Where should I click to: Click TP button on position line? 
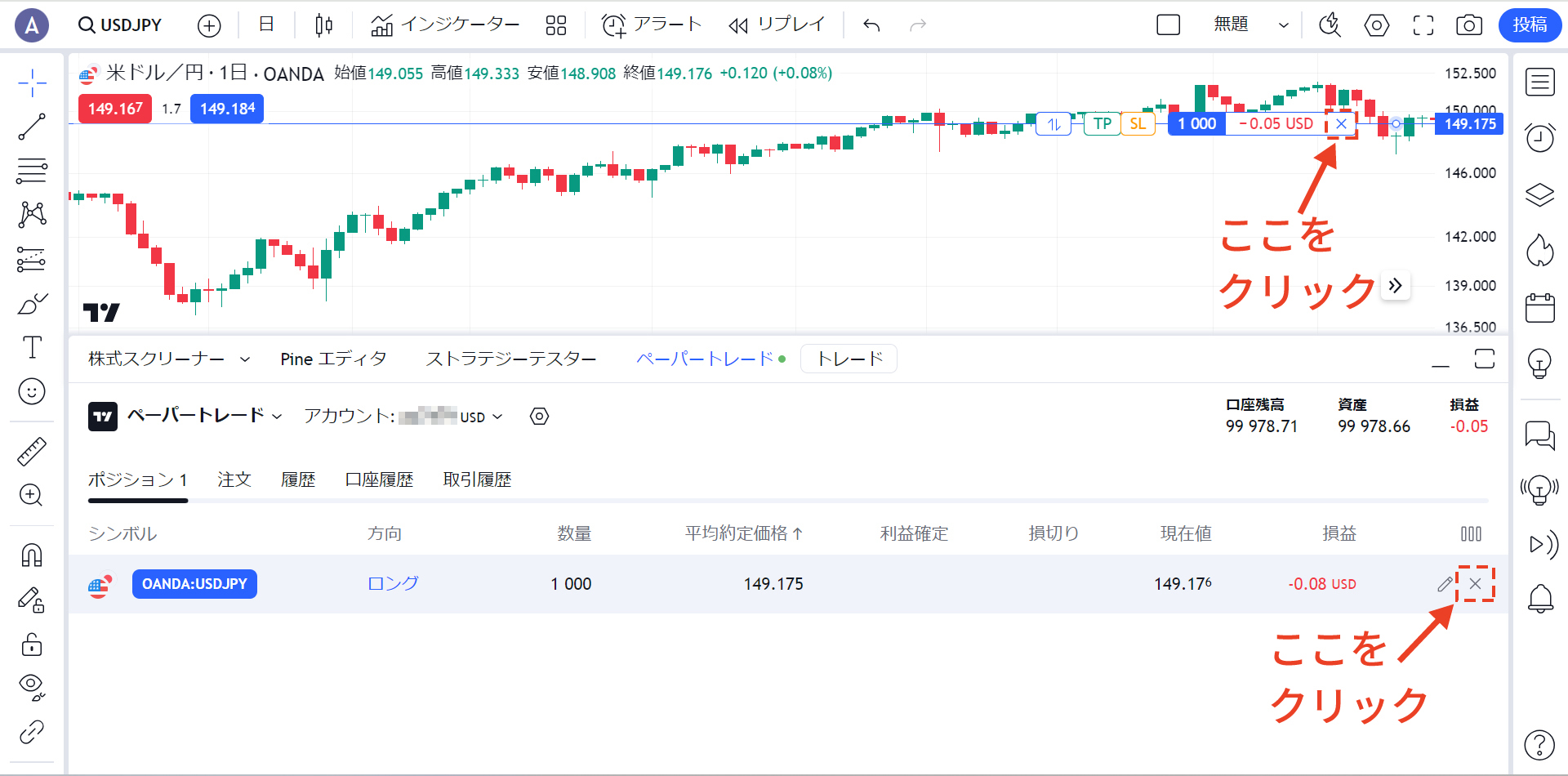(x=1102, y=124)
